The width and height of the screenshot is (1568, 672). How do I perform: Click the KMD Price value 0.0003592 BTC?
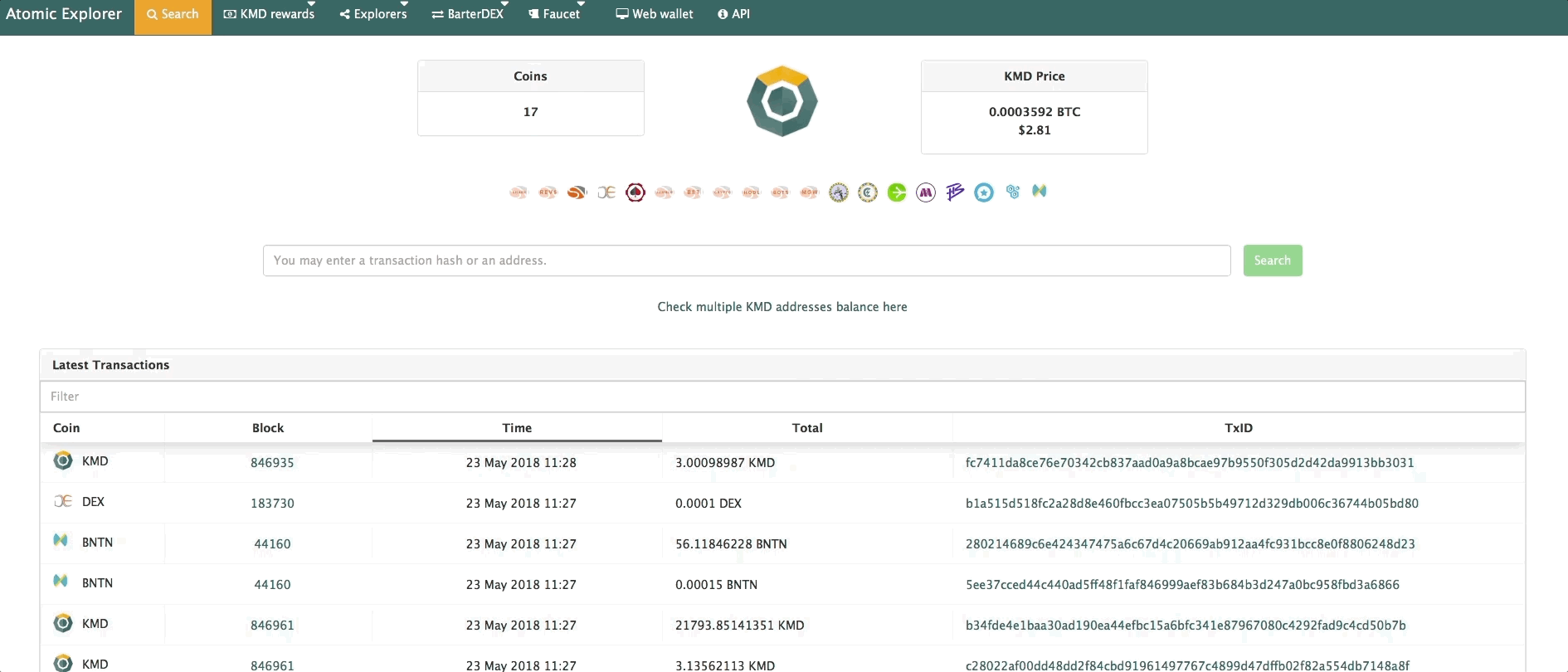pos(1035,112)
